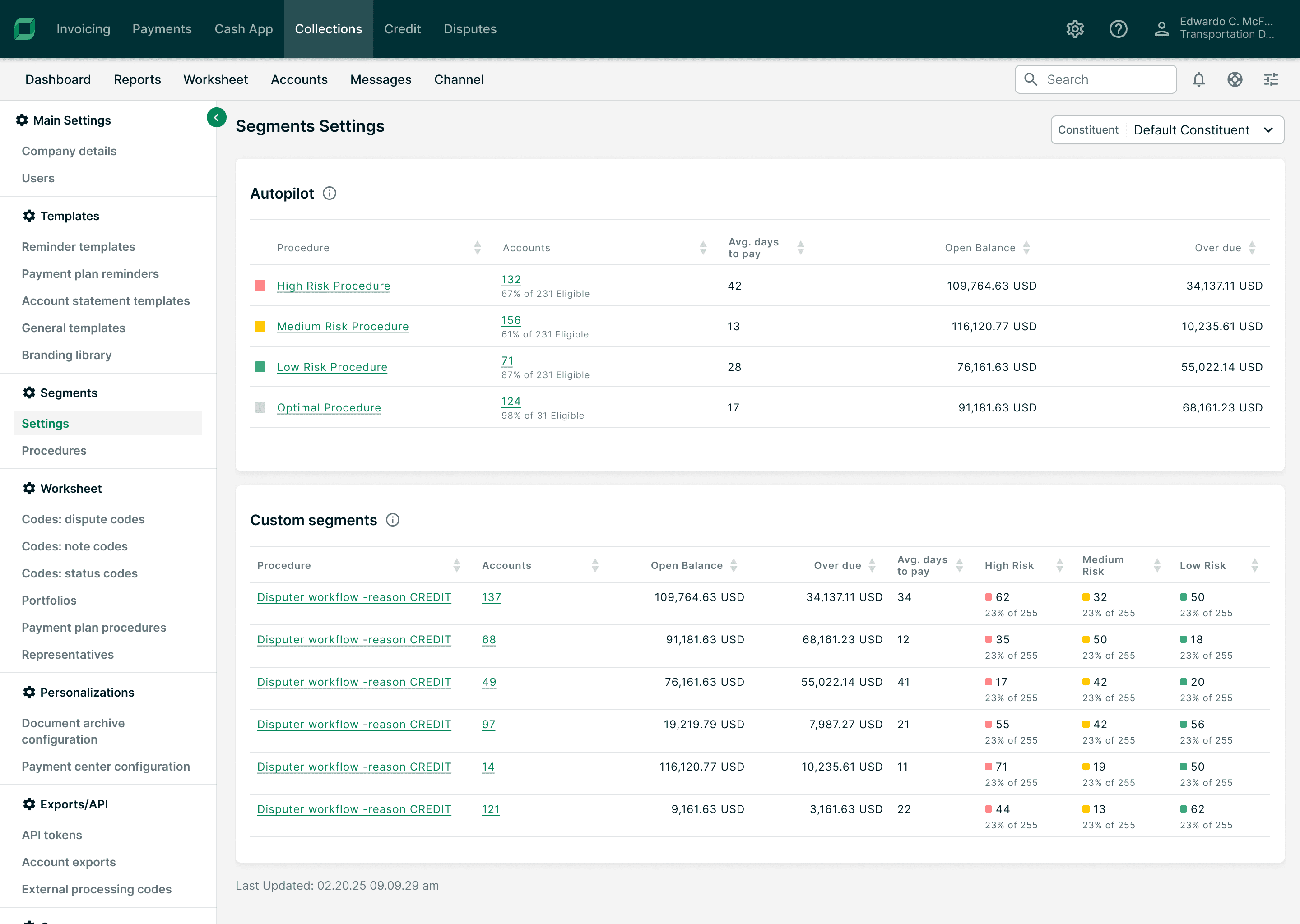
Task: Click the globe support icon
Action: (1235, 80)
